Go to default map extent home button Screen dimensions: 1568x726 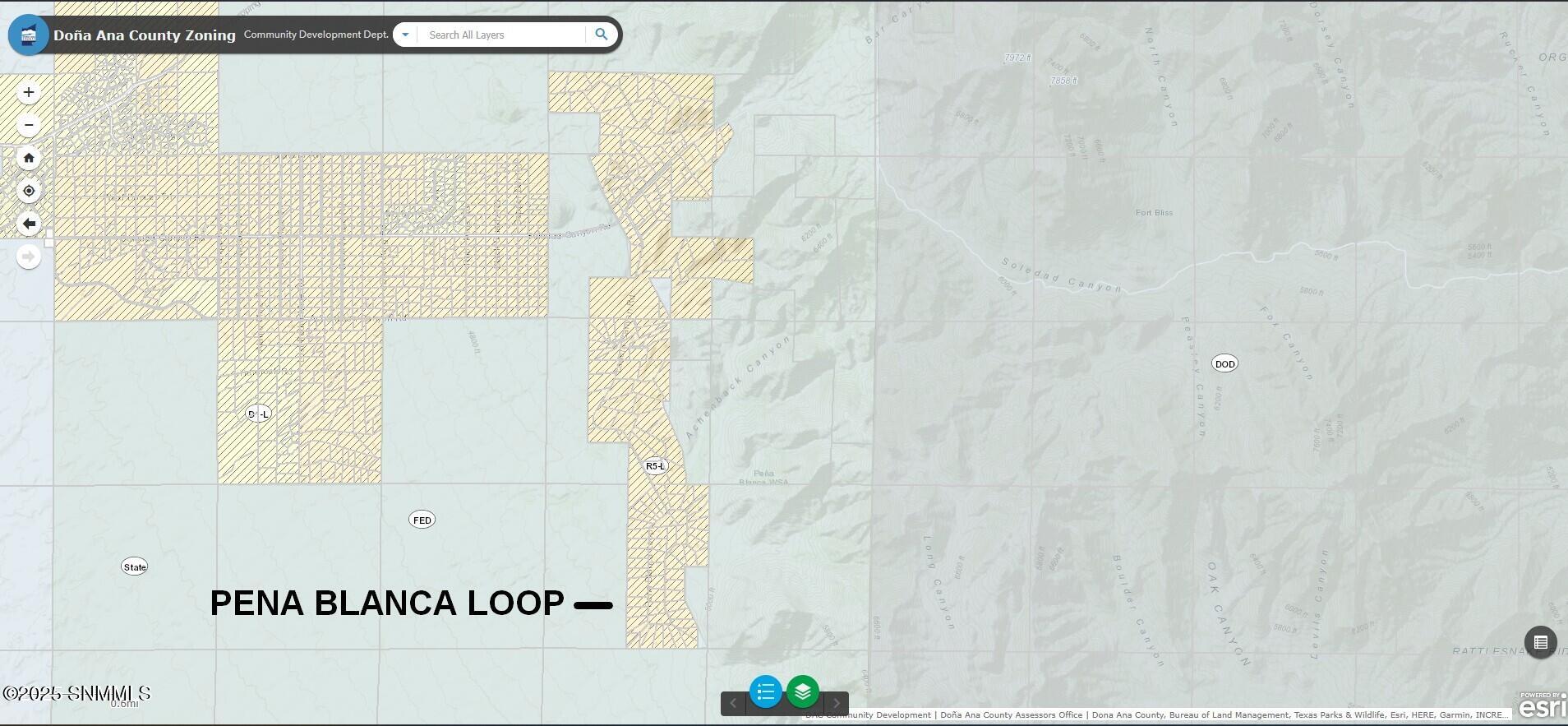click(29, 158)
